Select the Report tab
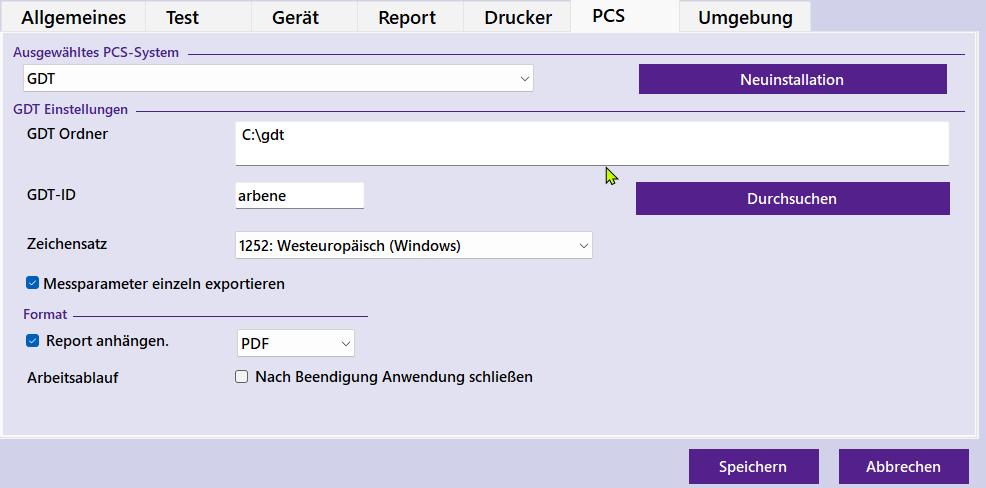The height and width of the screenshot is (488, 986). 406,17
